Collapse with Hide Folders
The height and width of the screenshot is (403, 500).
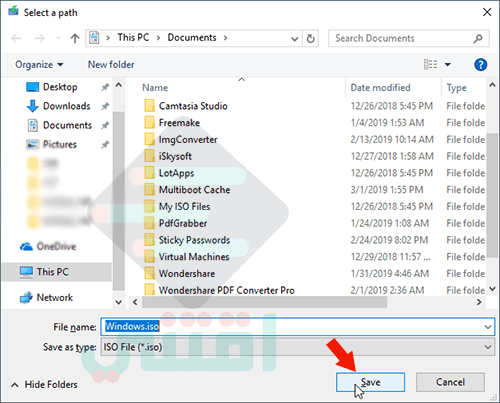pos(44,385)
